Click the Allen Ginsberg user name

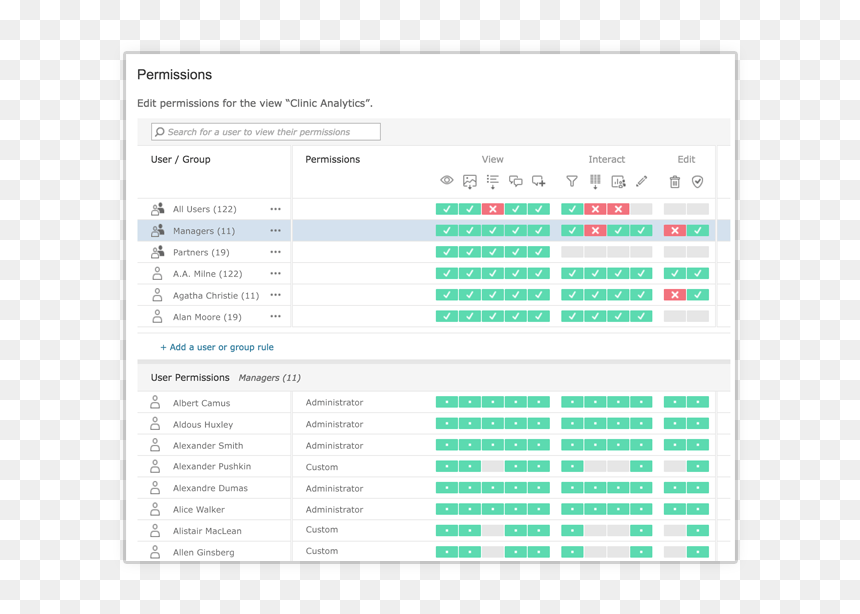tap(203, 553)
